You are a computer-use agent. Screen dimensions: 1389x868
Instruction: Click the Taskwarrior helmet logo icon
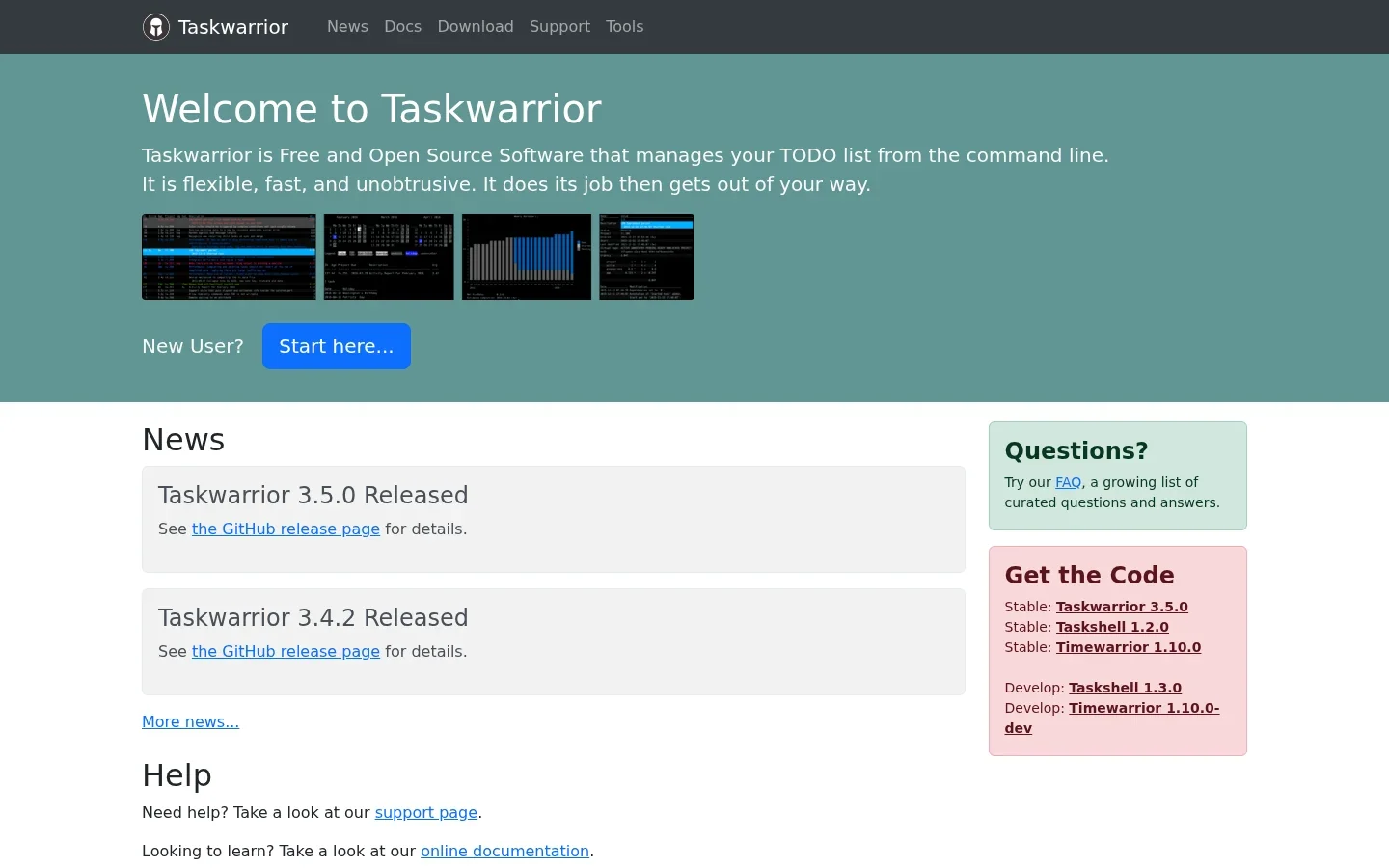(156, 27)
